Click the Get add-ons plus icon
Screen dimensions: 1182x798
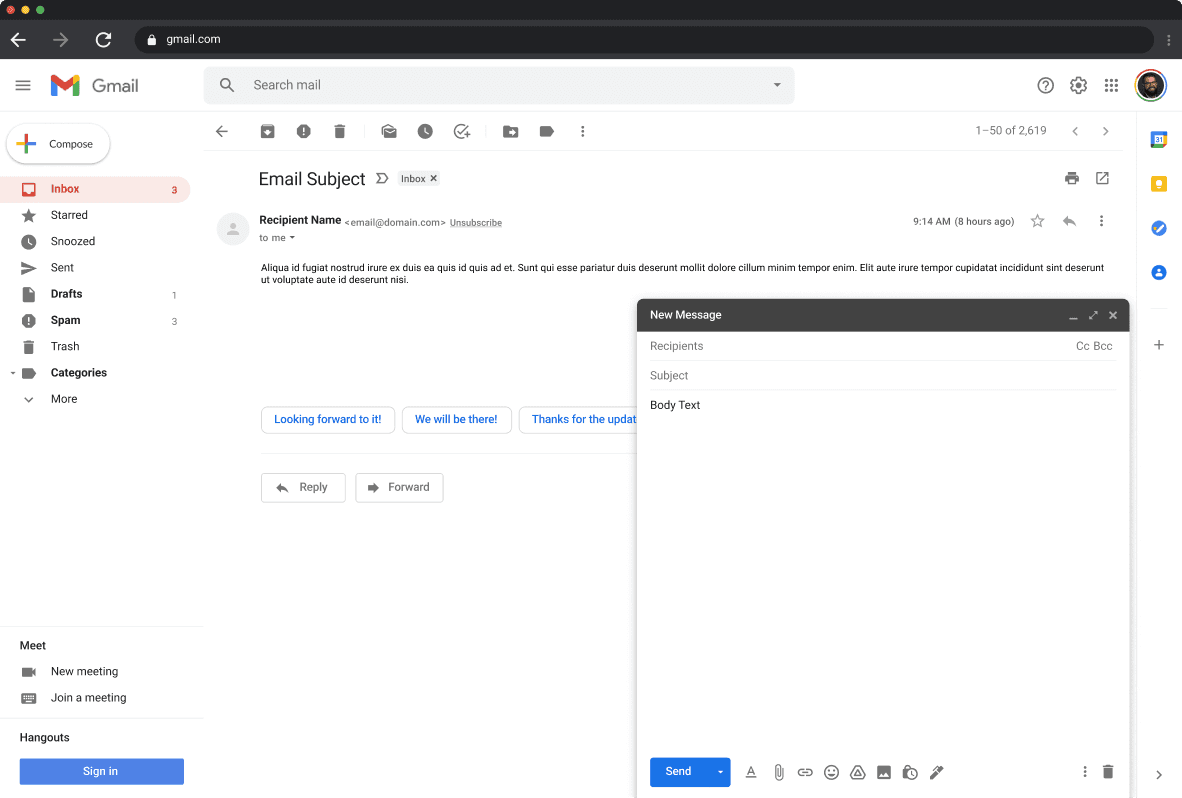1159,345
